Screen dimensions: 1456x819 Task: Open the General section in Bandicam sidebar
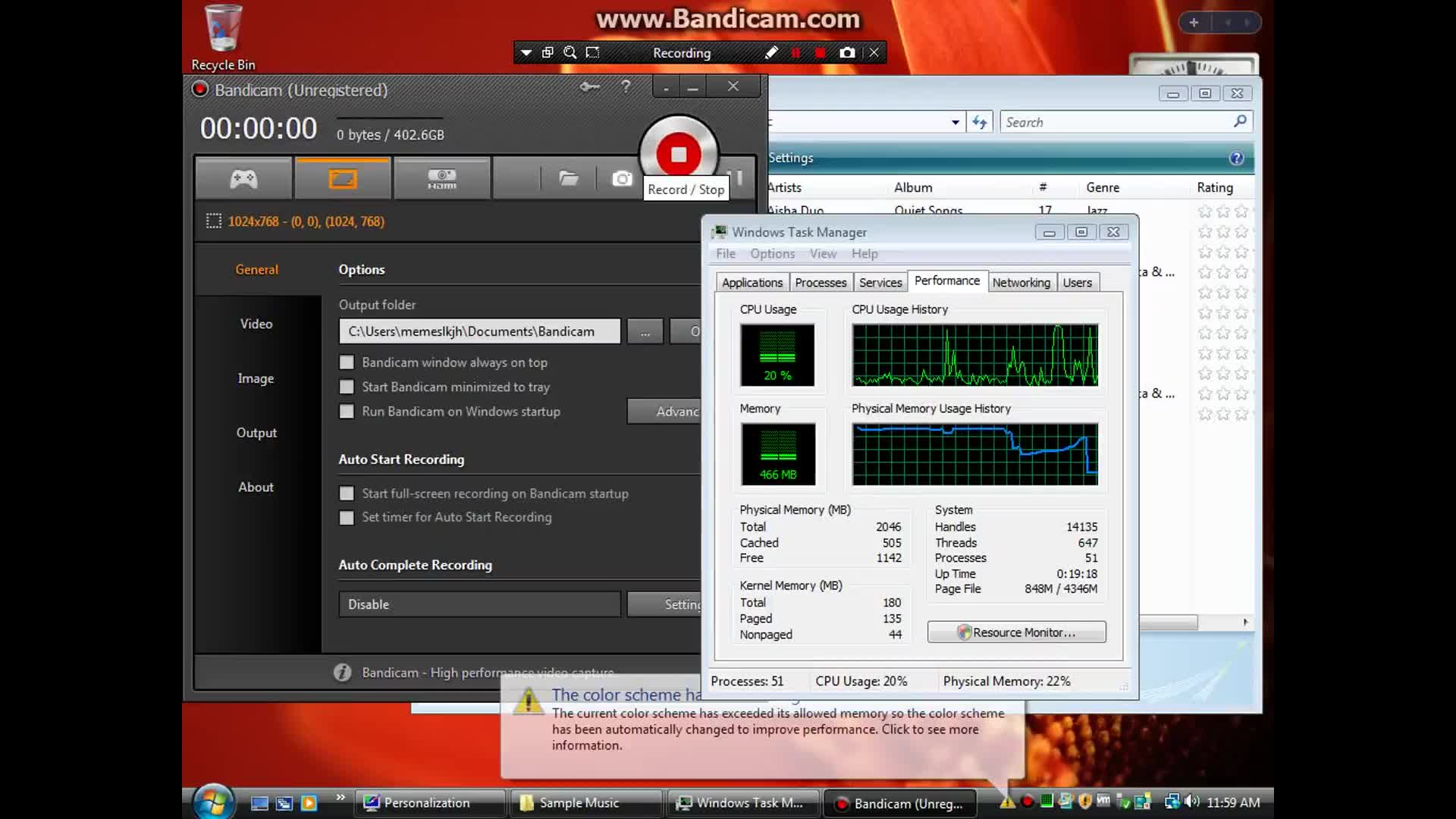click(256, 269)
